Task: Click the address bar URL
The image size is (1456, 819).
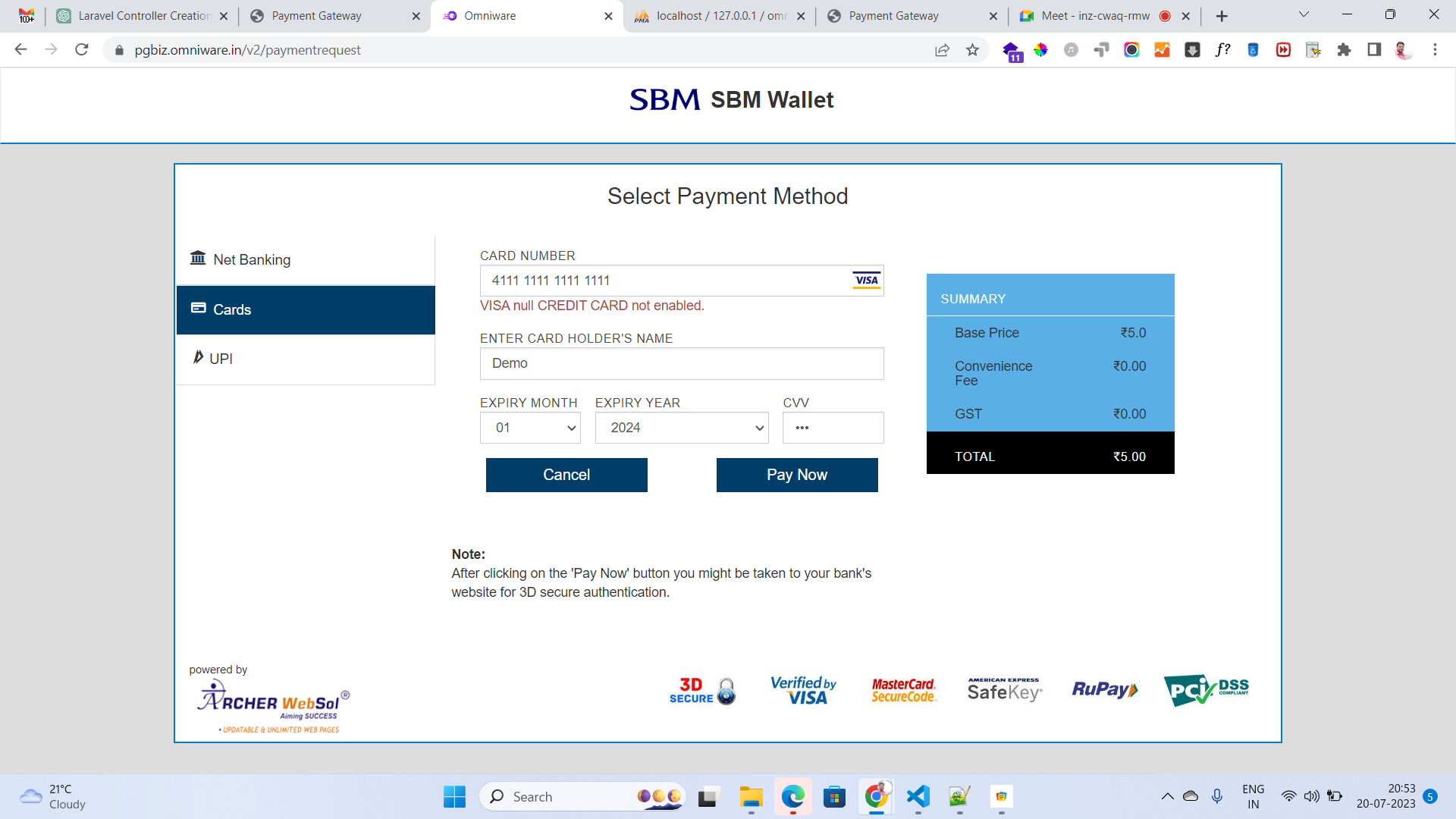Action: point(248,50)
